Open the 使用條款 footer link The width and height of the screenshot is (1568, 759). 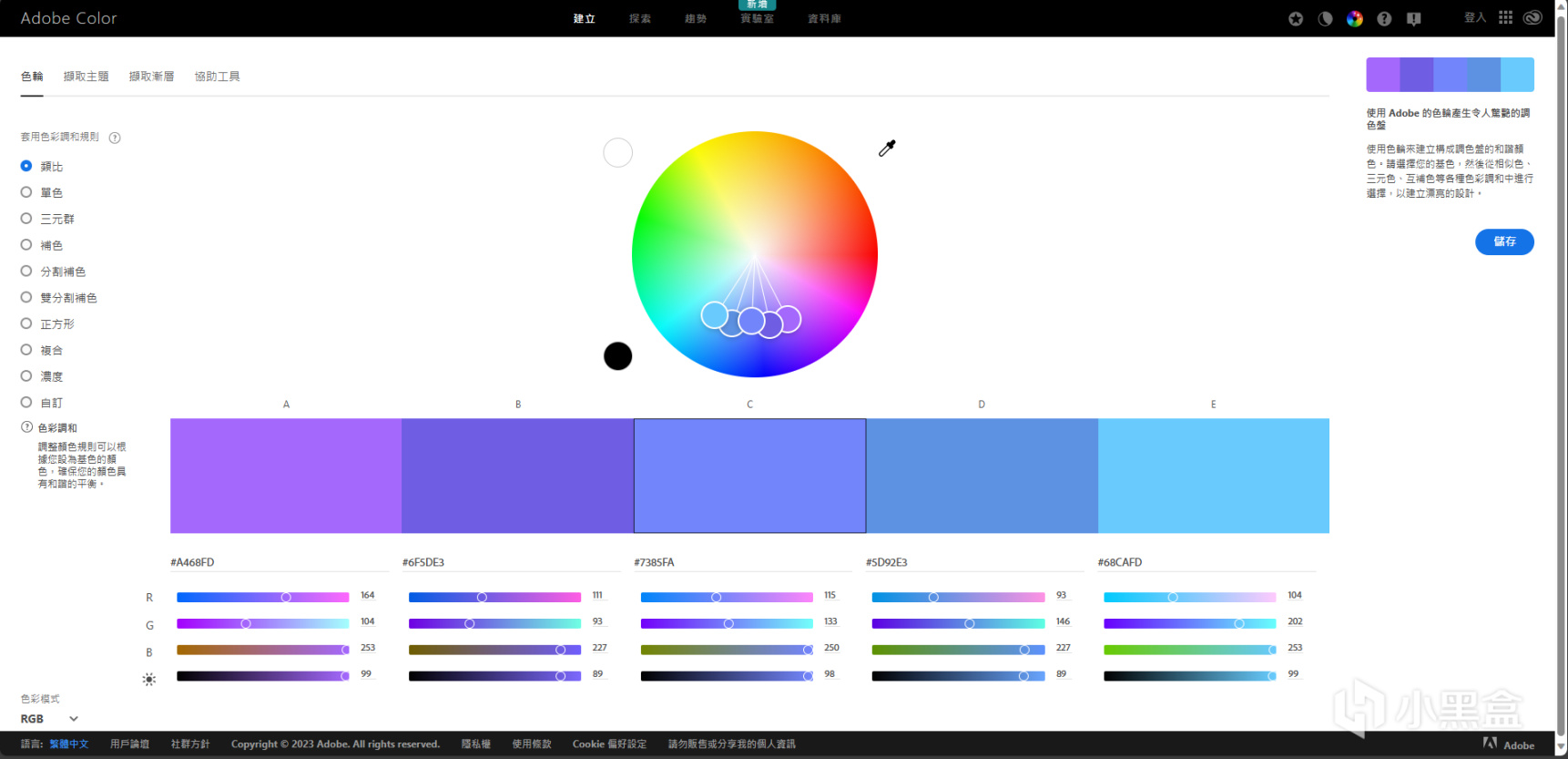click(532, 744)
